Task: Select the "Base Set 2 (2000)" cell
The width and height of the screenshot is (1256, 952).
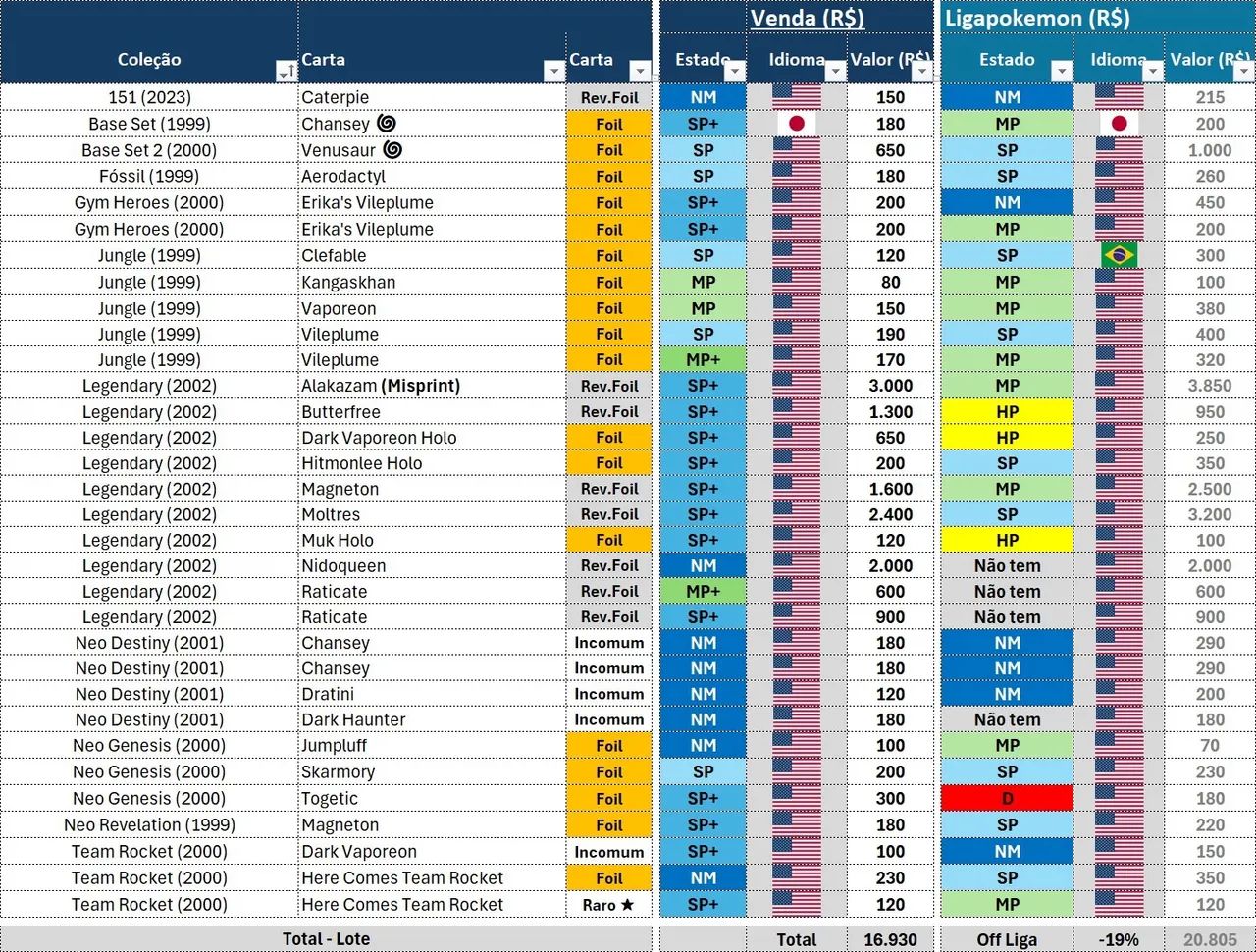Action: tap(149, 150)
